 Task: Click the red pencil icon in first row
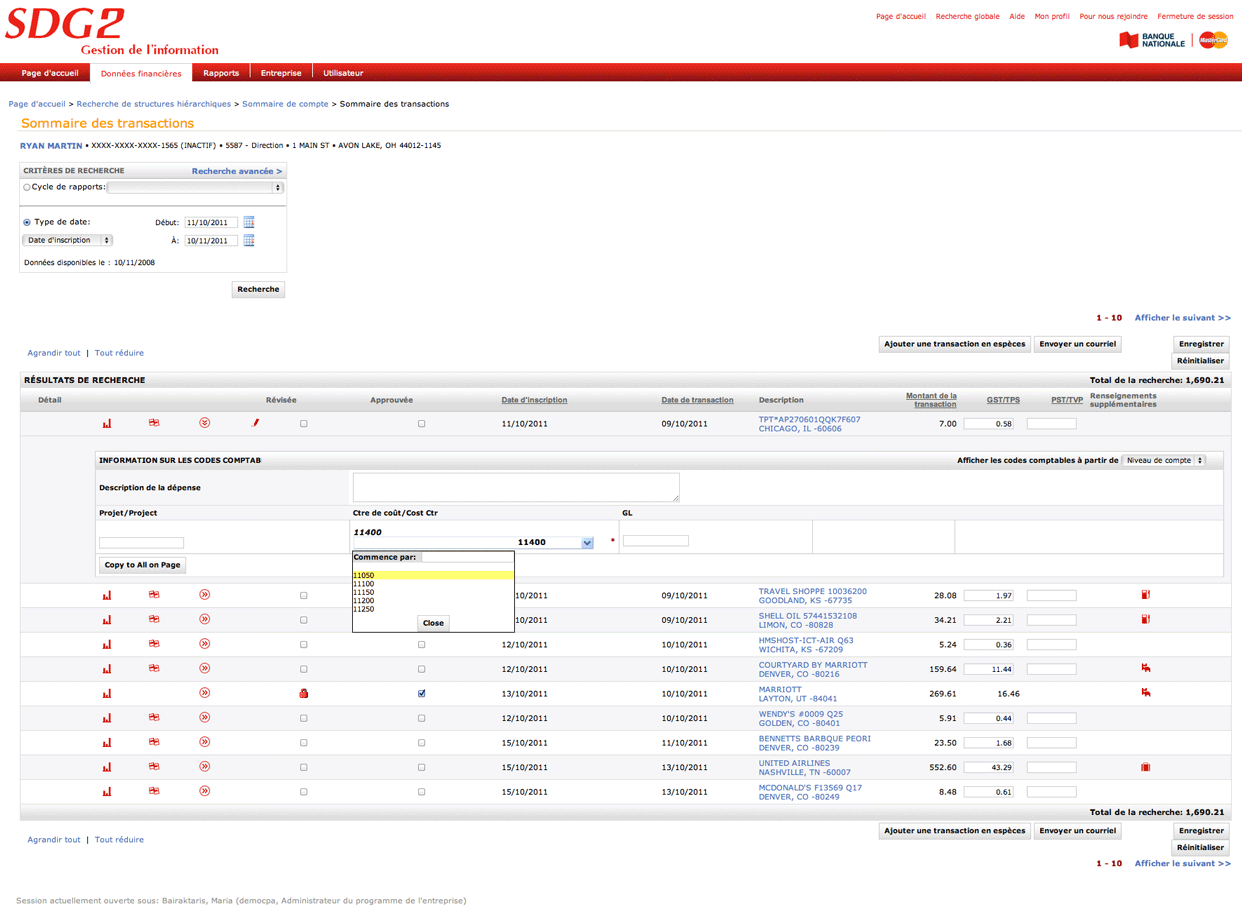click(x=255, y=423)
